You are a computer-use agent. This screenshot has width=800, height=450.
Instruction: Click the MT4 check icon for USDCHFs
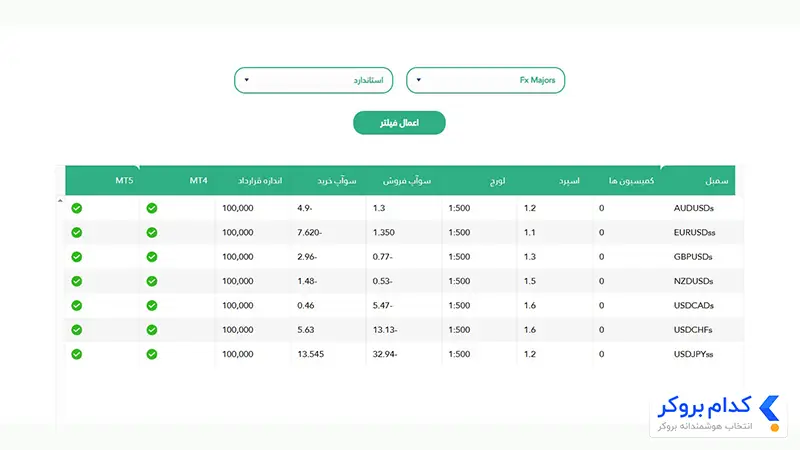[x=152, y=330]
